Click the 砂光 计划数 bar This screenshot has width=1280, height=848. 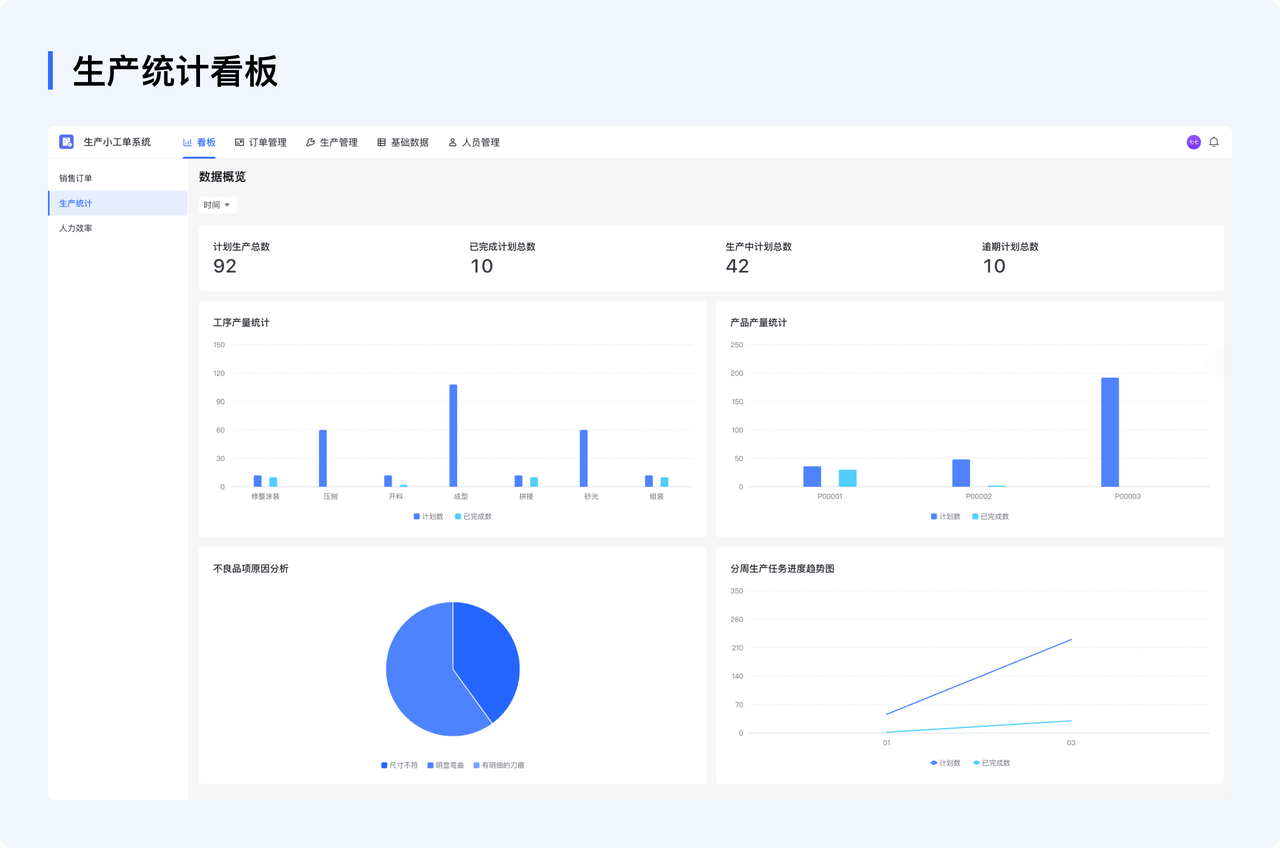[x=584, y=458]
